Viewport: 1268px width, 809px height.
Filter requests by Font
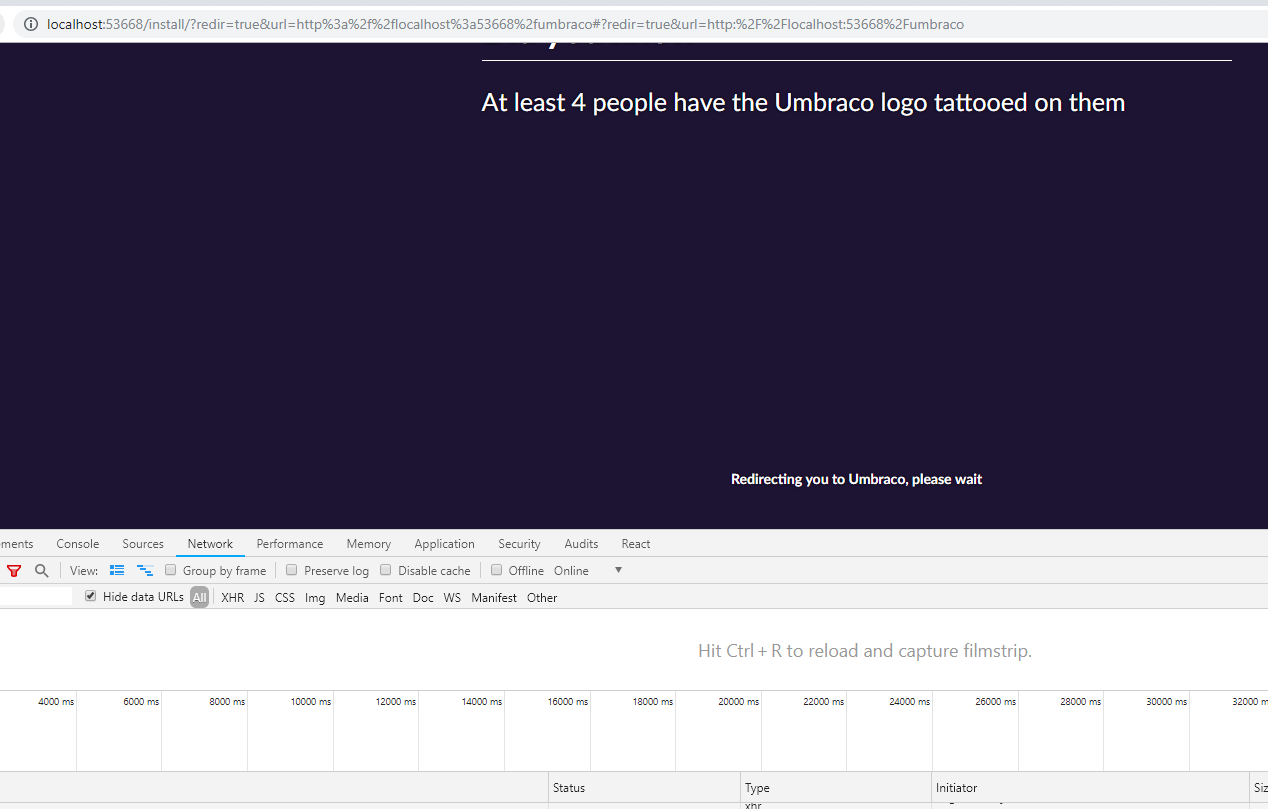(391, 598)
